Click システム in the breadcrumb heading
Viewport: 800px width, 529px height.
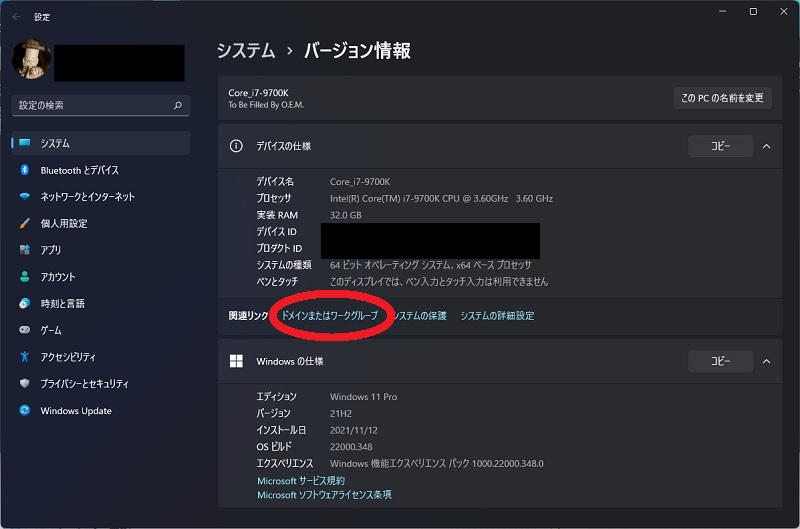246,51
